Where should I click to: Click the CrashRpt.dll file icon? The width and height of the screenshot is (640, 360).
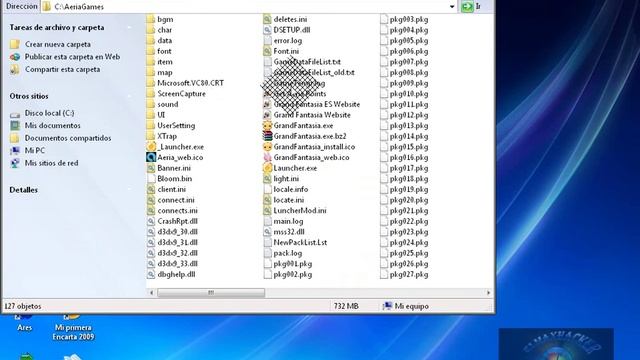point(151,221)
